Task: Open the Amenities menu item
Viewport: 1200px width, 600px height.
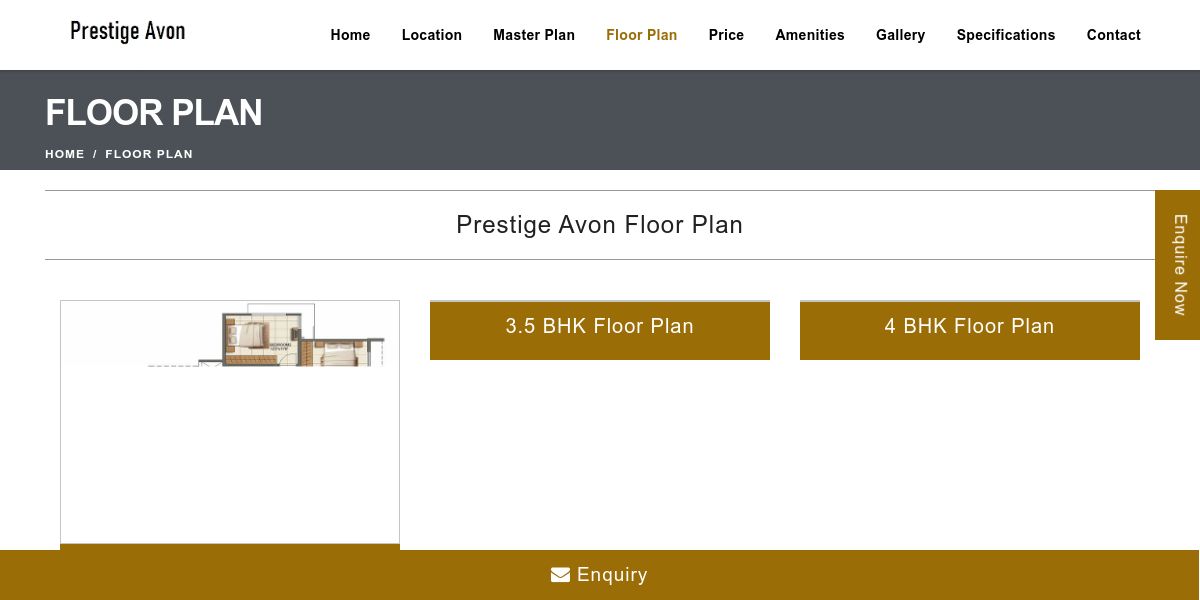Action: coord(810,35)
